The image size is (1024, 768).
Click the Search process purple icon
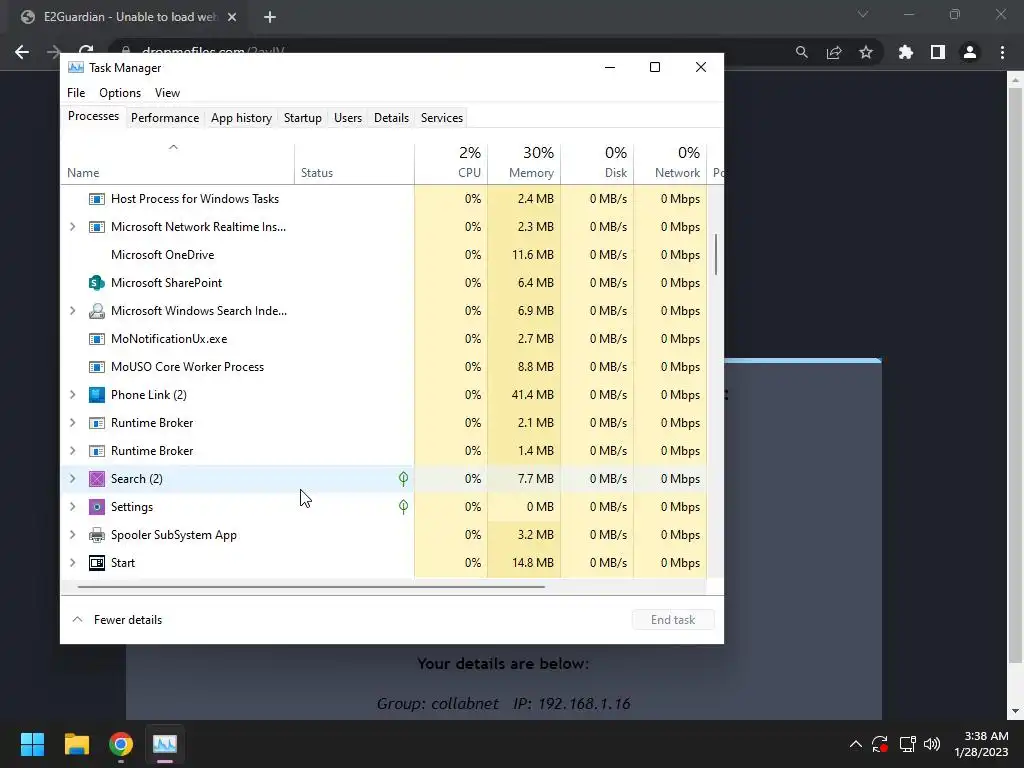97,479
